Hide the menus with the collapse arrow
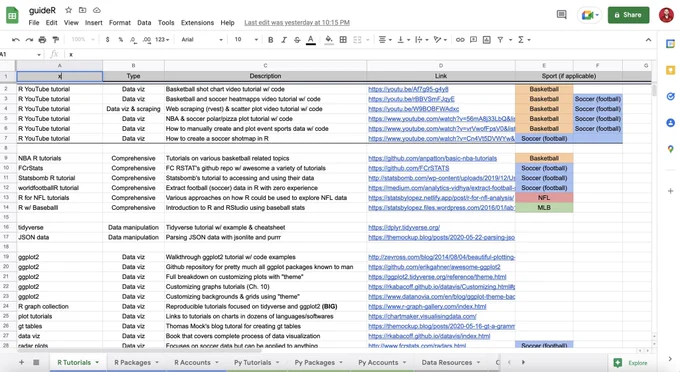680x372 pixels. [x=648, y=40]
